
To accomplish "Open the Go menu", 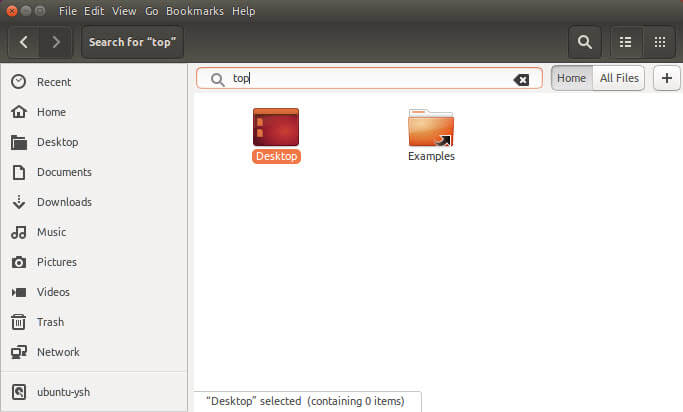I will 151,11.
